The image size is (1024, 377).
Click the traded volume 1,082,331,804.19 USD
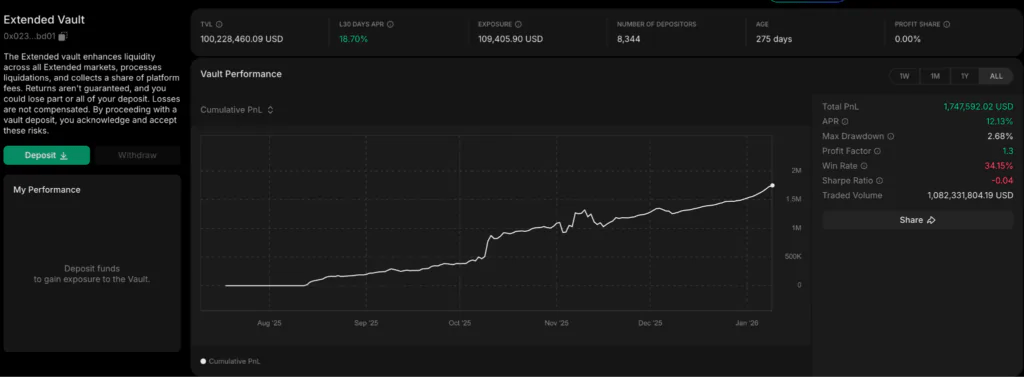[970, 195]
